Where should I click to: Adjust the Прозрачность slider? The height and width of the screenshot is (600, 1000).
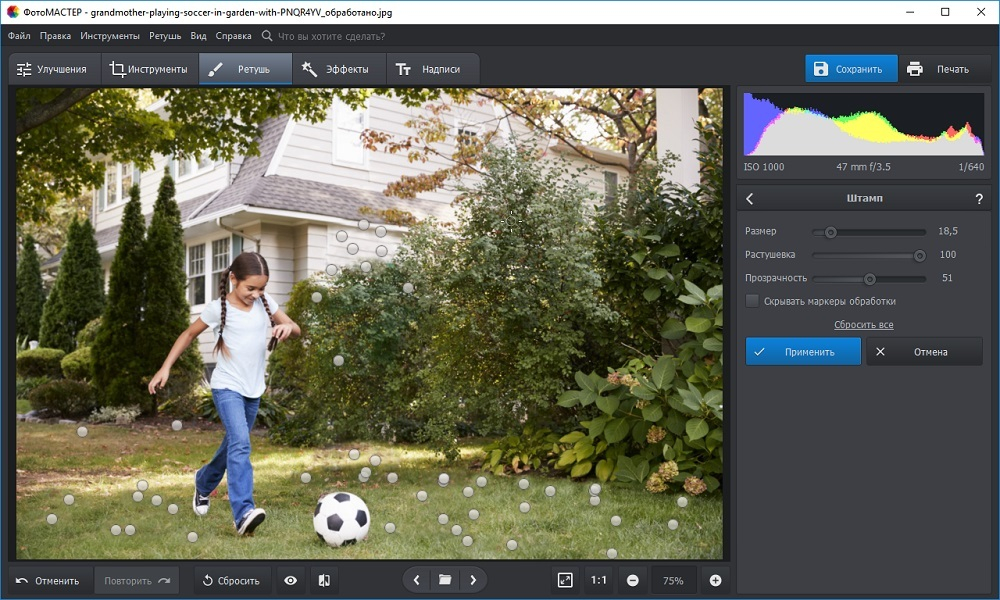[x=869, y=279]
